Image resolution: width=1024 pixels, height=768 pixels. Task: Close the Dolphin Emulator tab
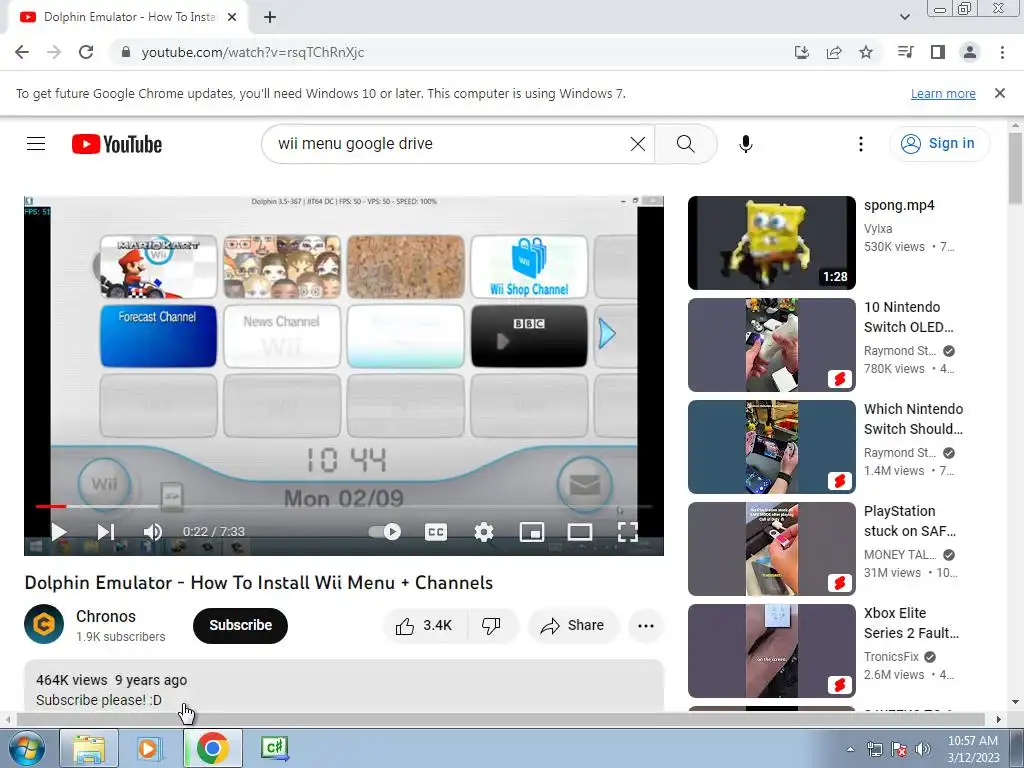tap(232, 17)
